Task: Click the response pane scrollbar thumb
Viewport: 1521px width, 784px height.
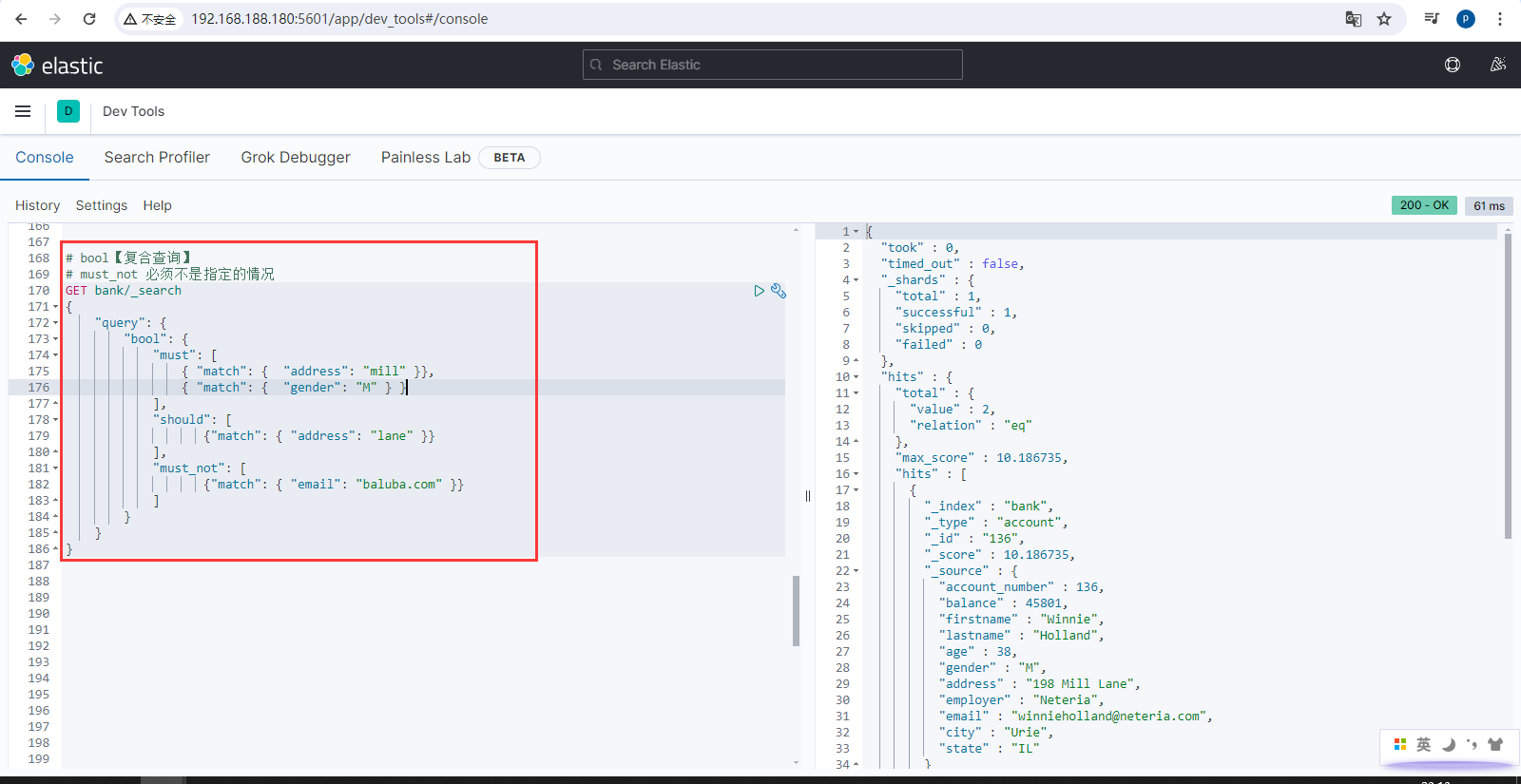Action: coord(1508,385)
